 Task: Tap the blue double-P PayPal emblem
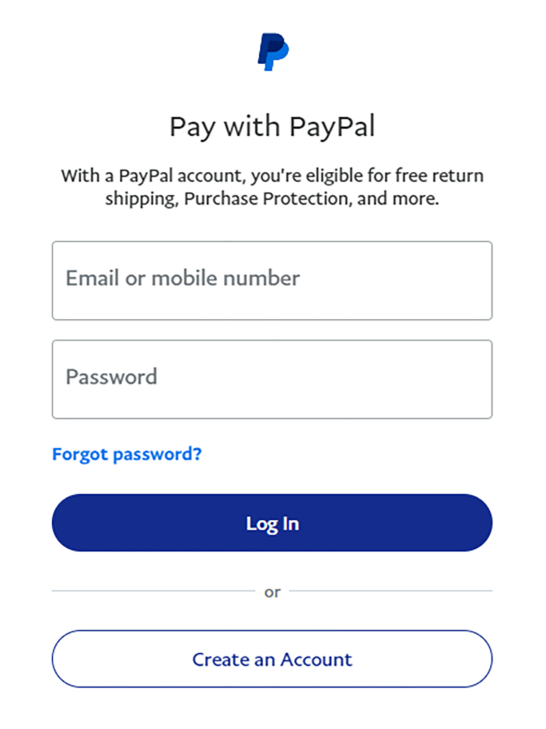tap(273, 52)
